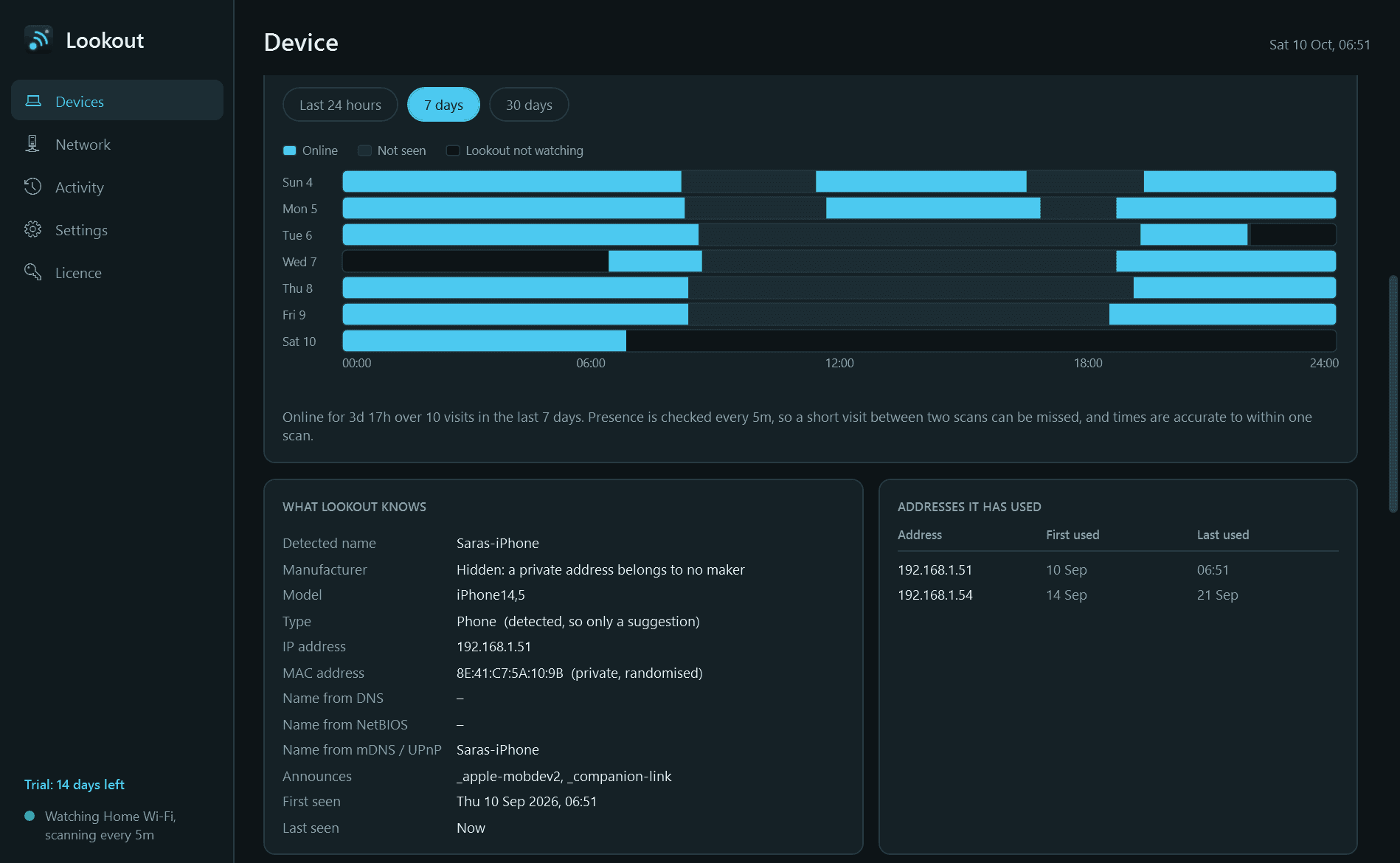The image size is (1400, 863).
Task: Click the Tue 6 row label
Action: click(297, 235)
